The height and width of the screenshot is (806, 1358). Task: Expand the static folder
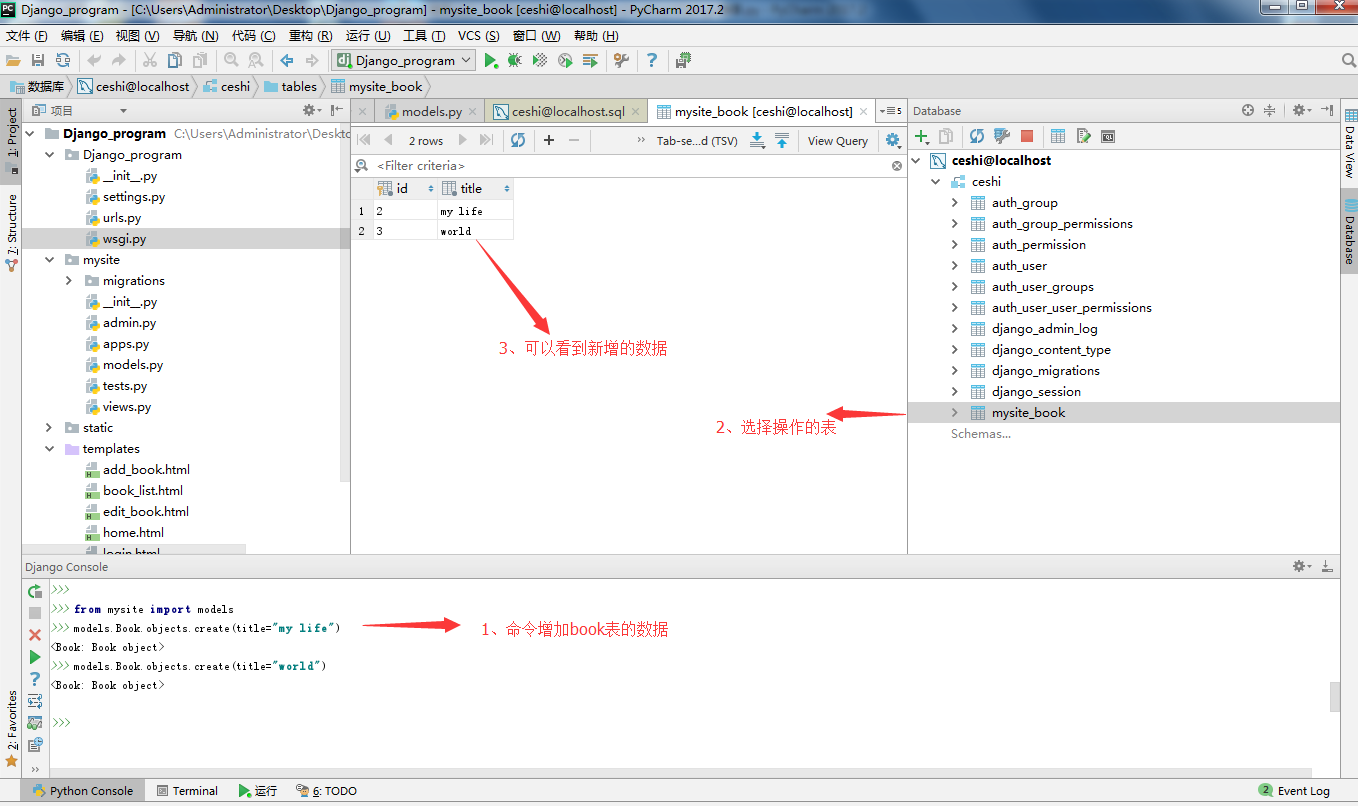(x=49, y=428)
